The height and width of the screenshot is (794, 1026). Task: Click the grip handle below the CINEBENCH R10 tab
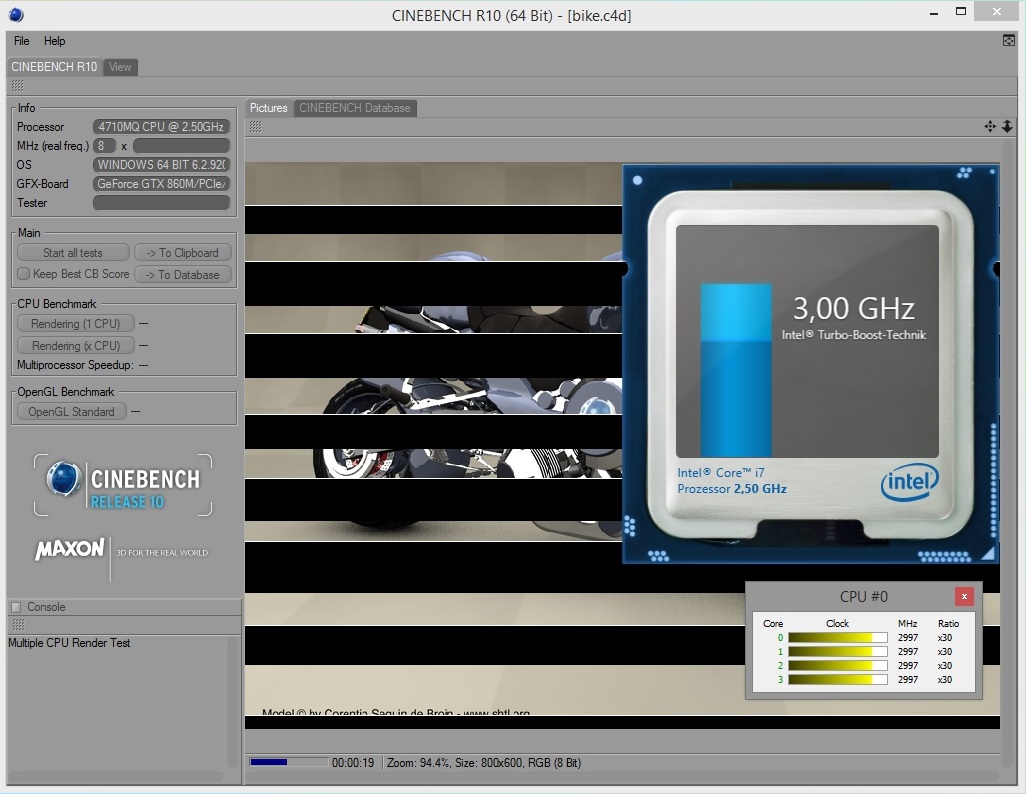tap(18, 86)
